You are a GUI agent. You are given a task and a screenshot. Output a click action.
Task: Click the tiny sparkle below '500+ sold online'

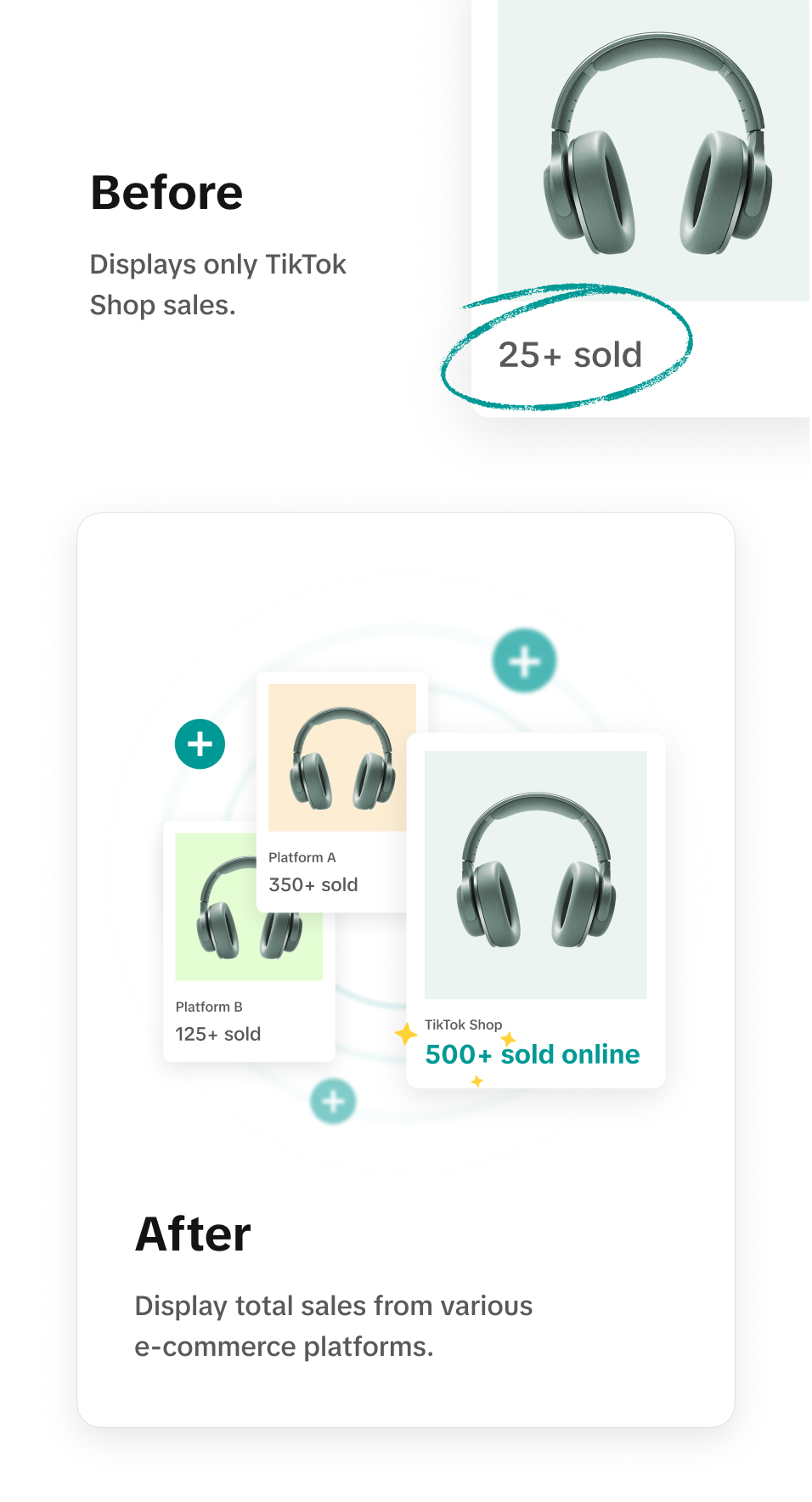[477, 1081]
